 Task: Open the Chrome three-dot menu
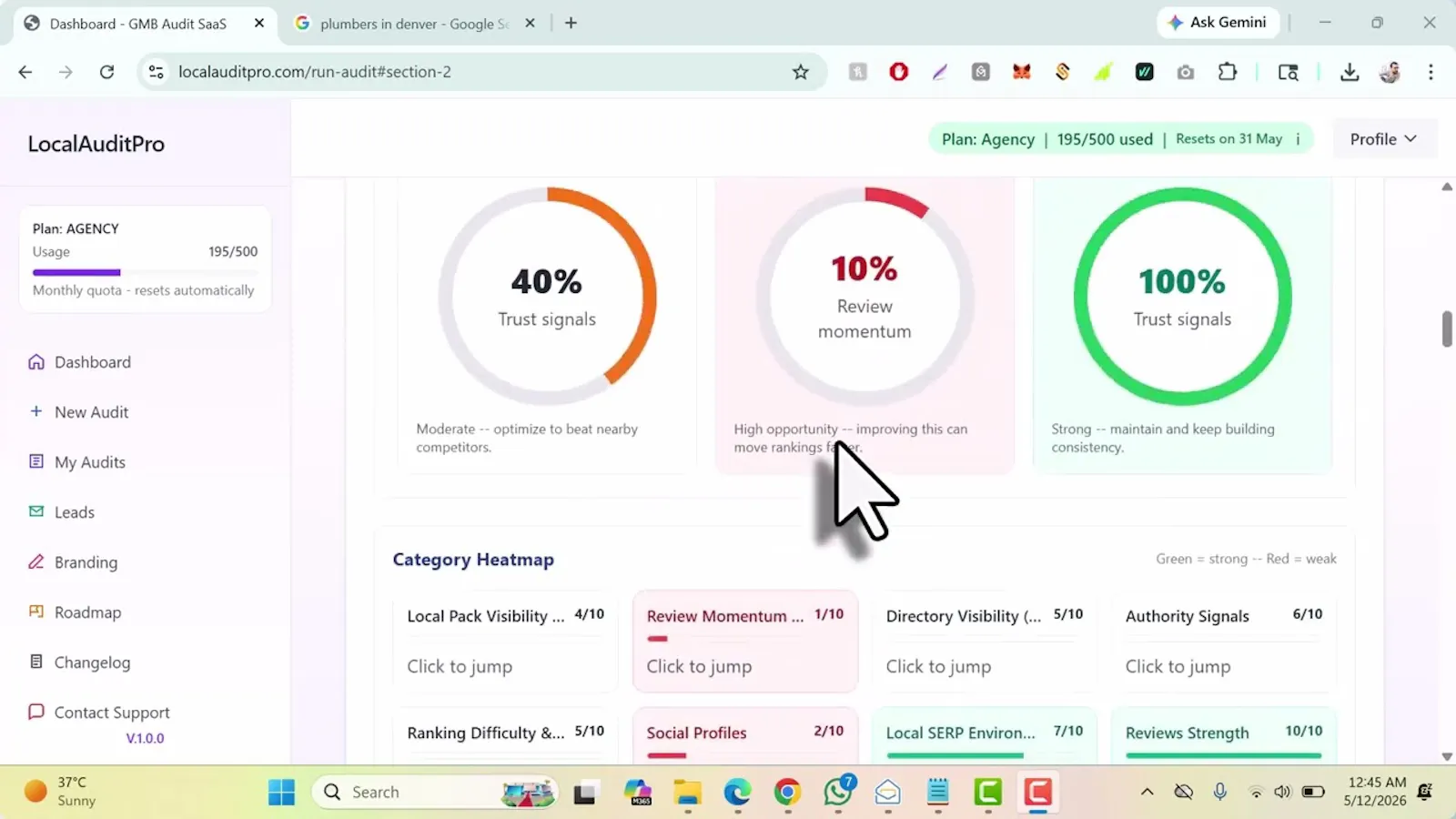pyautogui.click(x=1431, y=72)
